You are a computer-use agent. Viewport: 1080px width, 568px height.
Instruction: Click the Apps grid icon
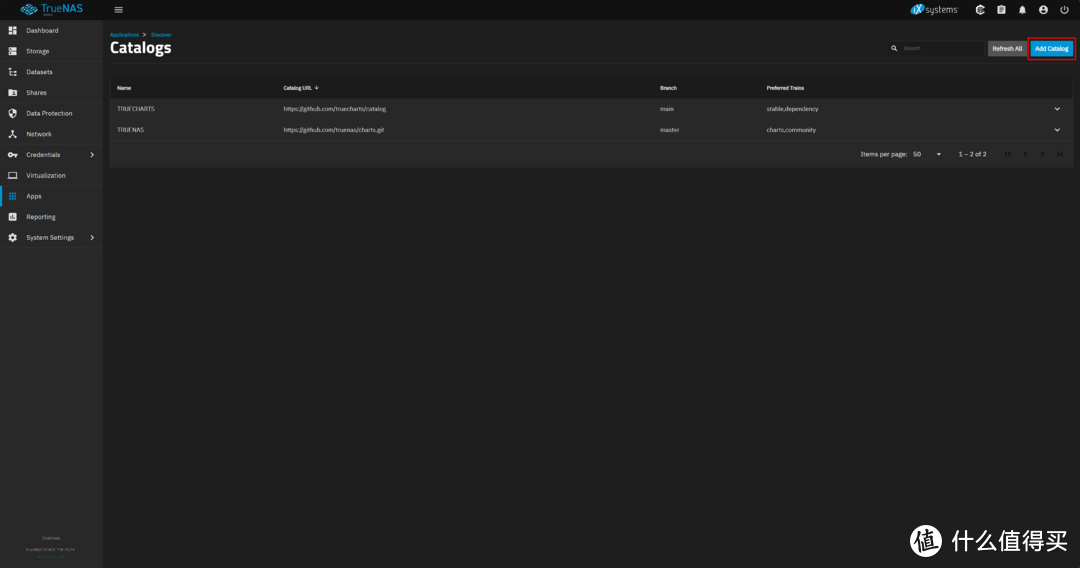pos(12,196)
